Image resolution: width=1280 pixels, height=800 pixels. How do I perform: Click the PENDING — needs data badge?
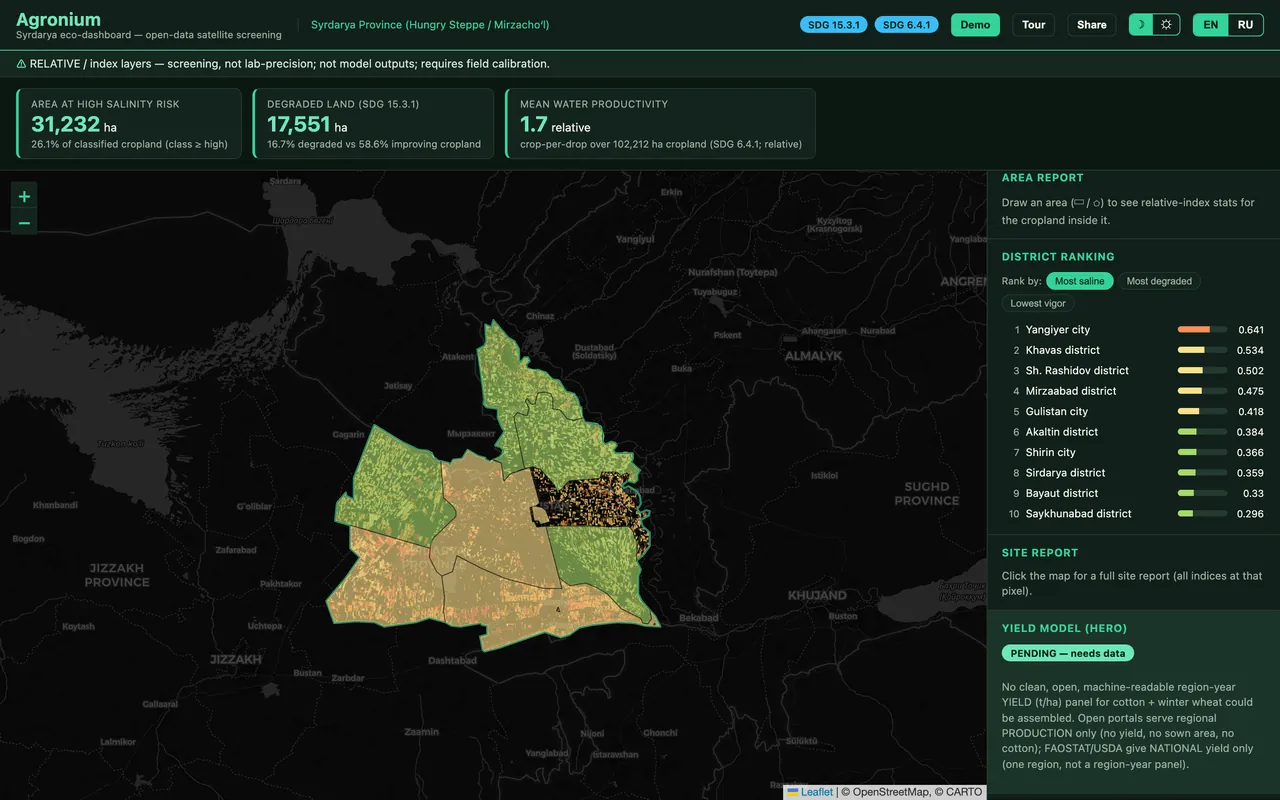click(x=1068, y=653)
